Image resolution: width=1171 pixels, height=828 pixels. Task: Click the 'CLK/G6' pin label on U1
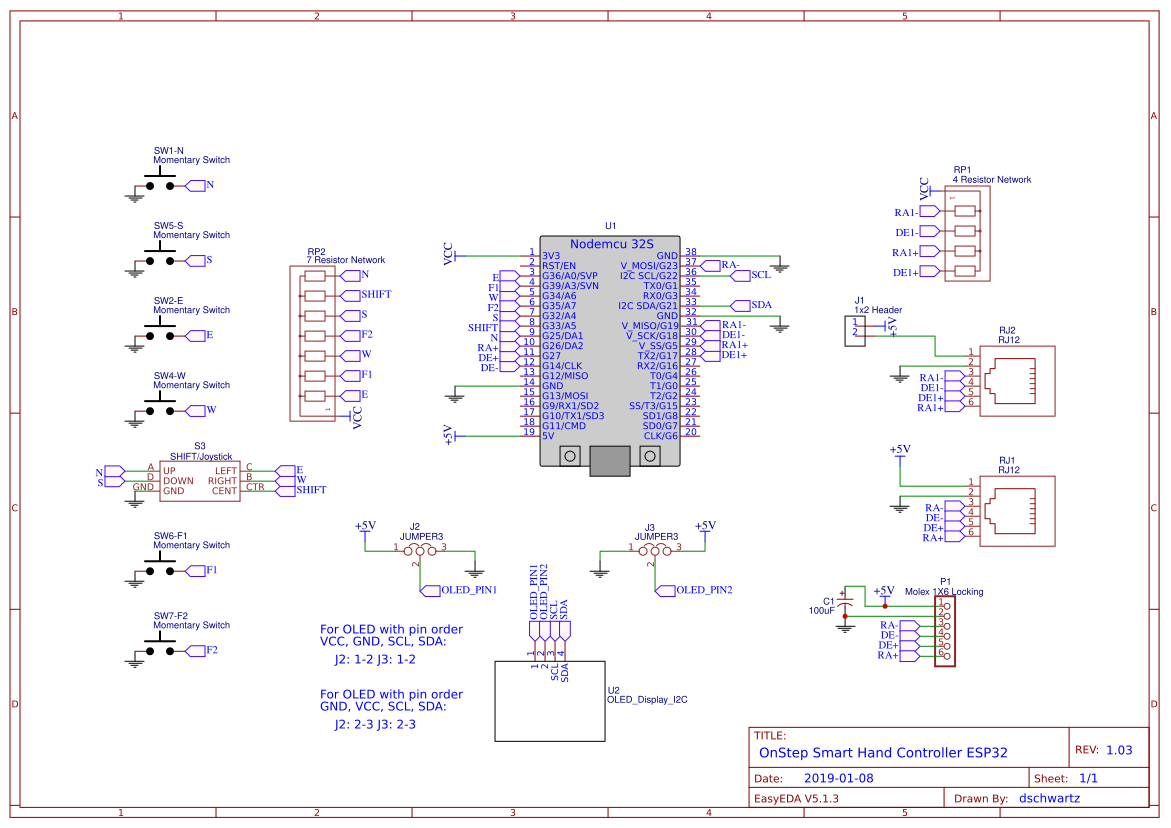[x=661, y=436]
